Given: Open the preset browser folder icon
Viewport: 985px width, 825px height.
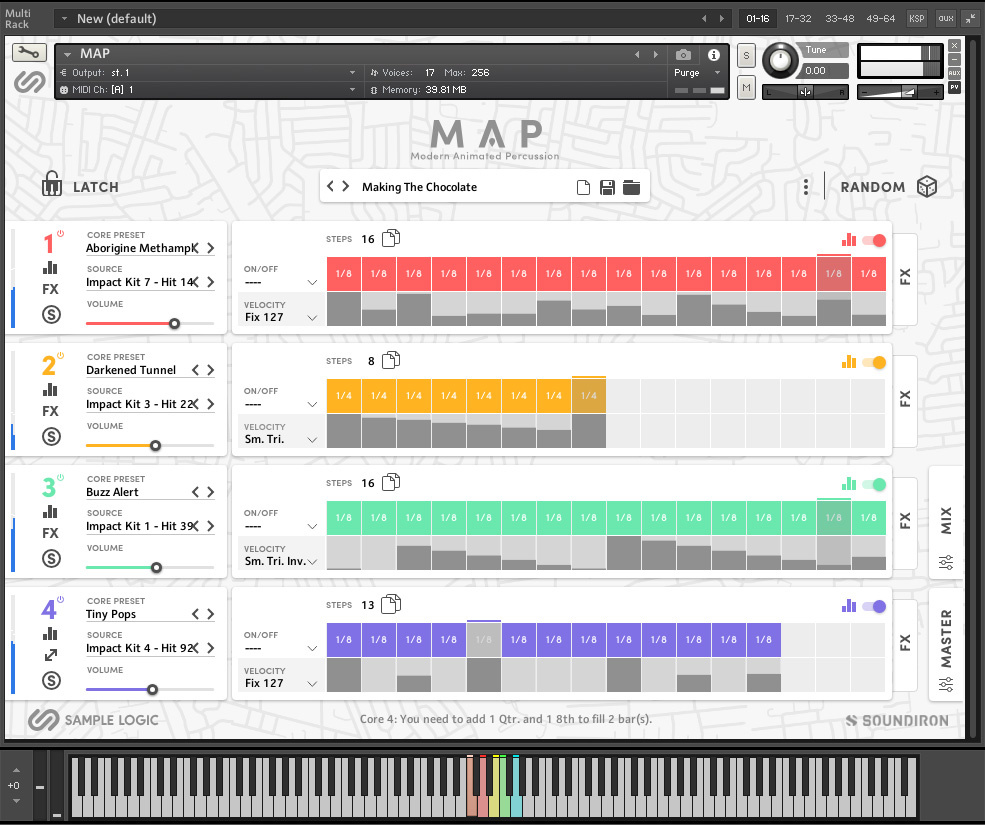Looking at the screenshot, I should [x=631, y=187].
